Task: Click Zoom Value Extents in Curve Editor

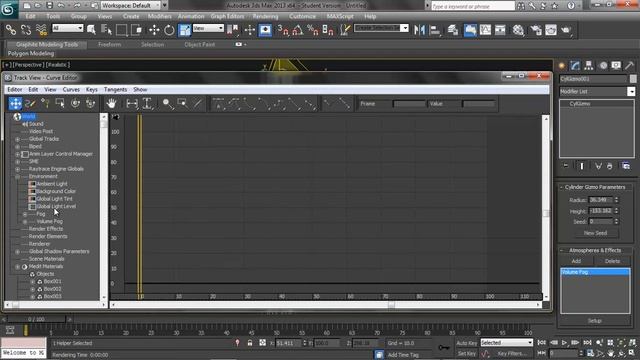Action: [x=147, y=104]
